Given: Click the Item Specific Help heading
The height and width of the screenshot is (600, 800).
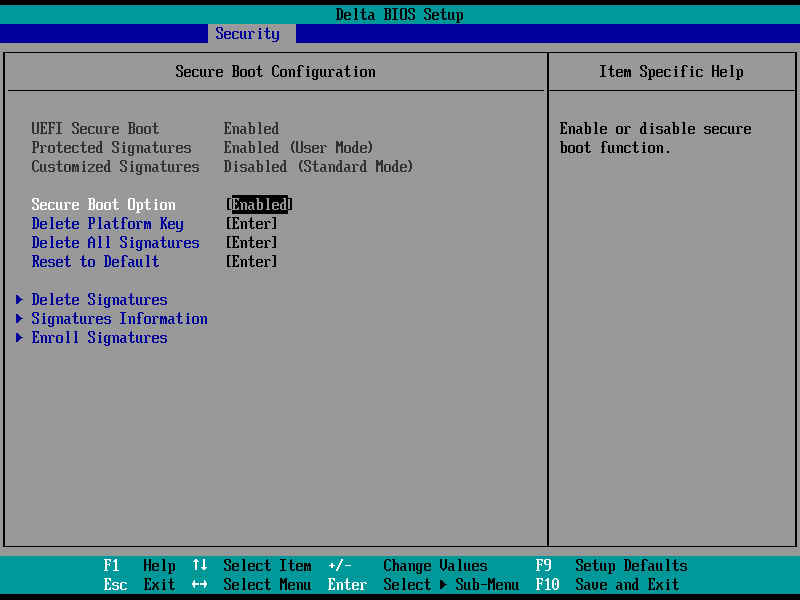Looking at the screenshot, I should point(671,71).
